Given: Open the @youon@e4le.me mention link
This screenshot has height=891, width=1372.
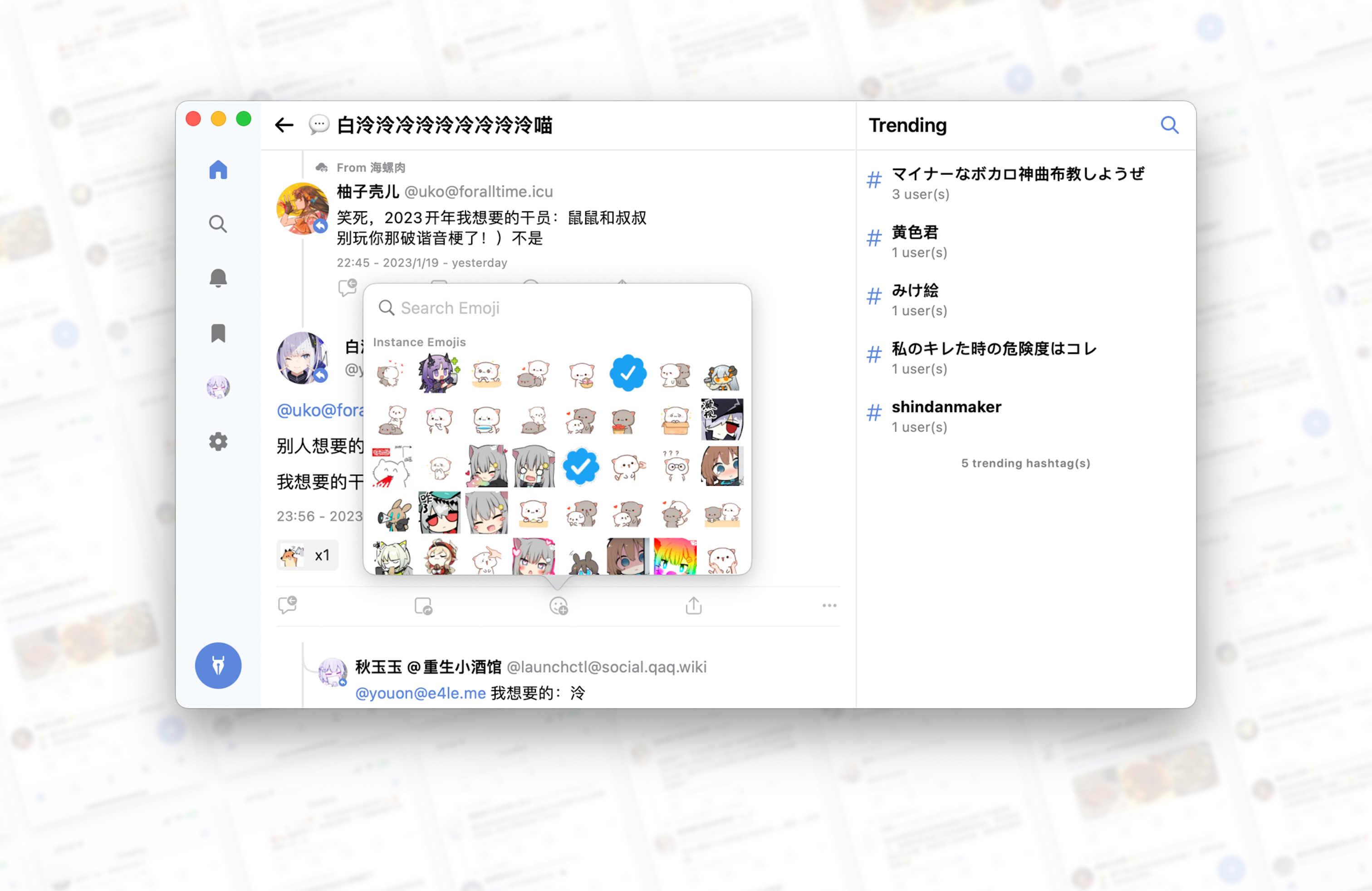Looking at the screenshot, I should [x=420, y=693].
